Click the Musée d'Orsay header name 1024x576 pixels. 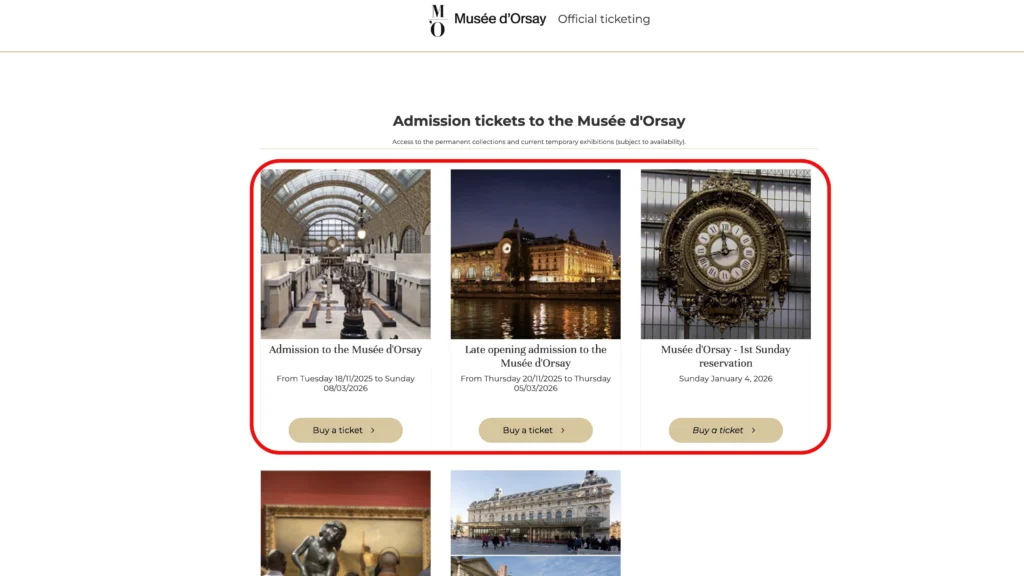pyautogui.click(x=500, y=19)
